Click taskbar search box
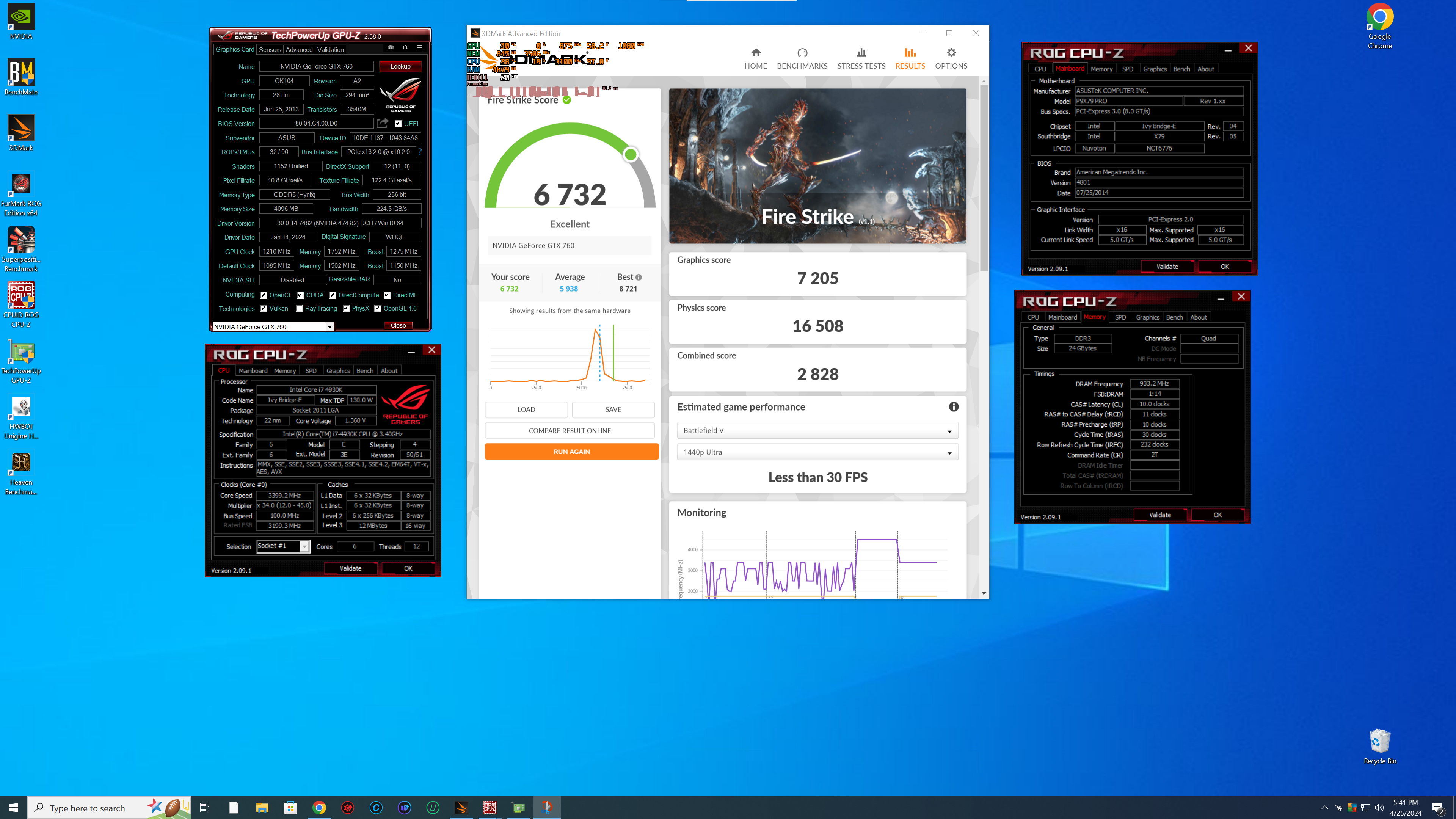1456x819 pixels. 109,808
